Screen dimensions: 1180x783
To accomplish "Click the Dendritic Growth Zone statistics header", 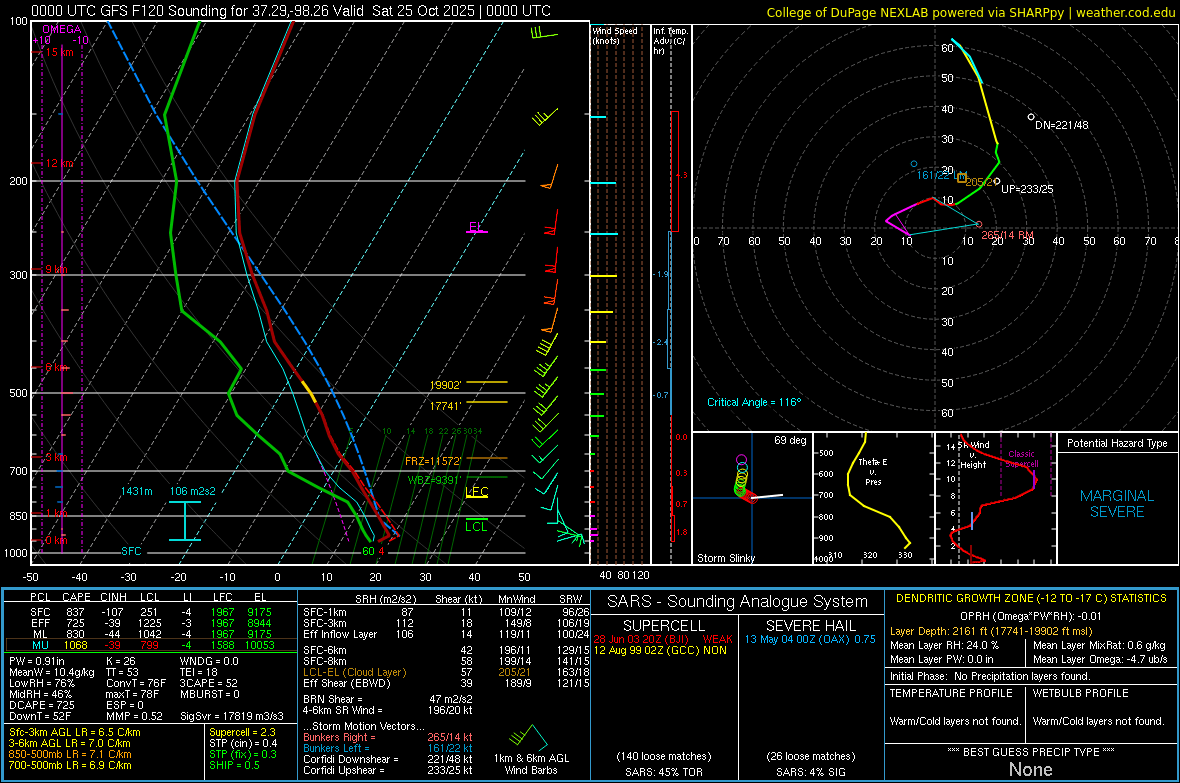I will tap(1031, 598).
